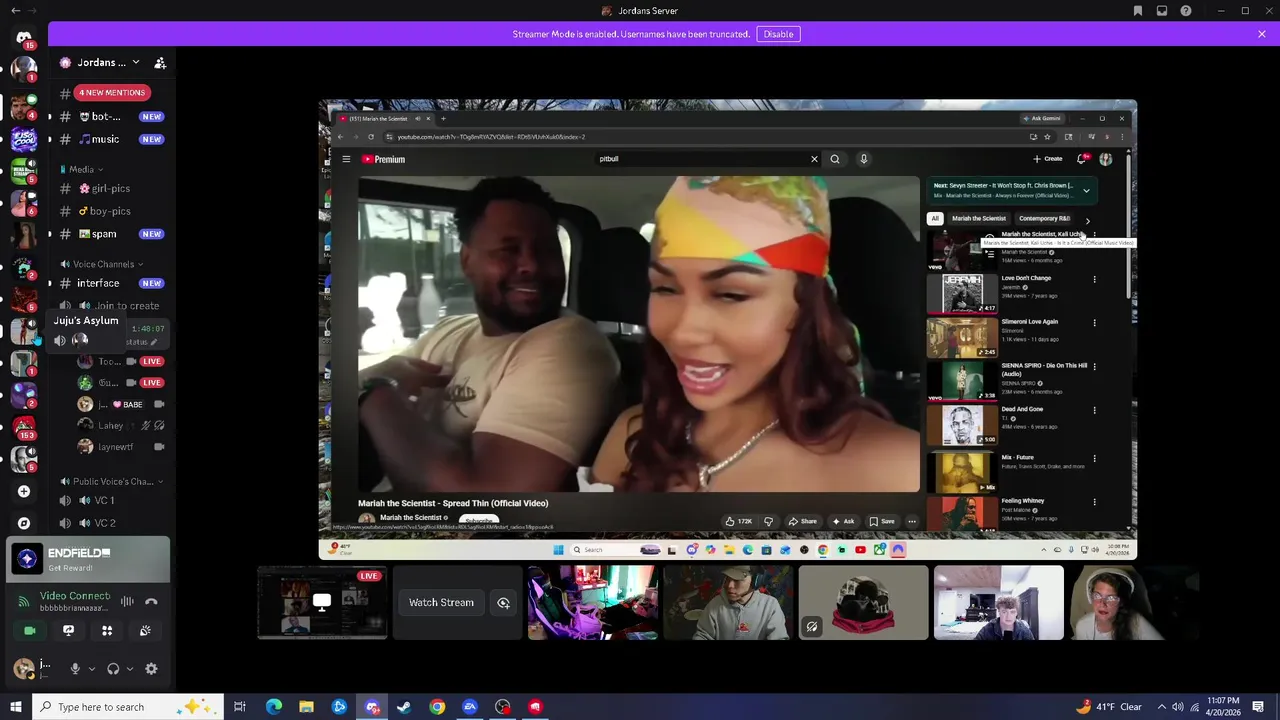Screen dimensions: 1280x720
Task: Click Add a Server plus icon
Action: (24, 491)
